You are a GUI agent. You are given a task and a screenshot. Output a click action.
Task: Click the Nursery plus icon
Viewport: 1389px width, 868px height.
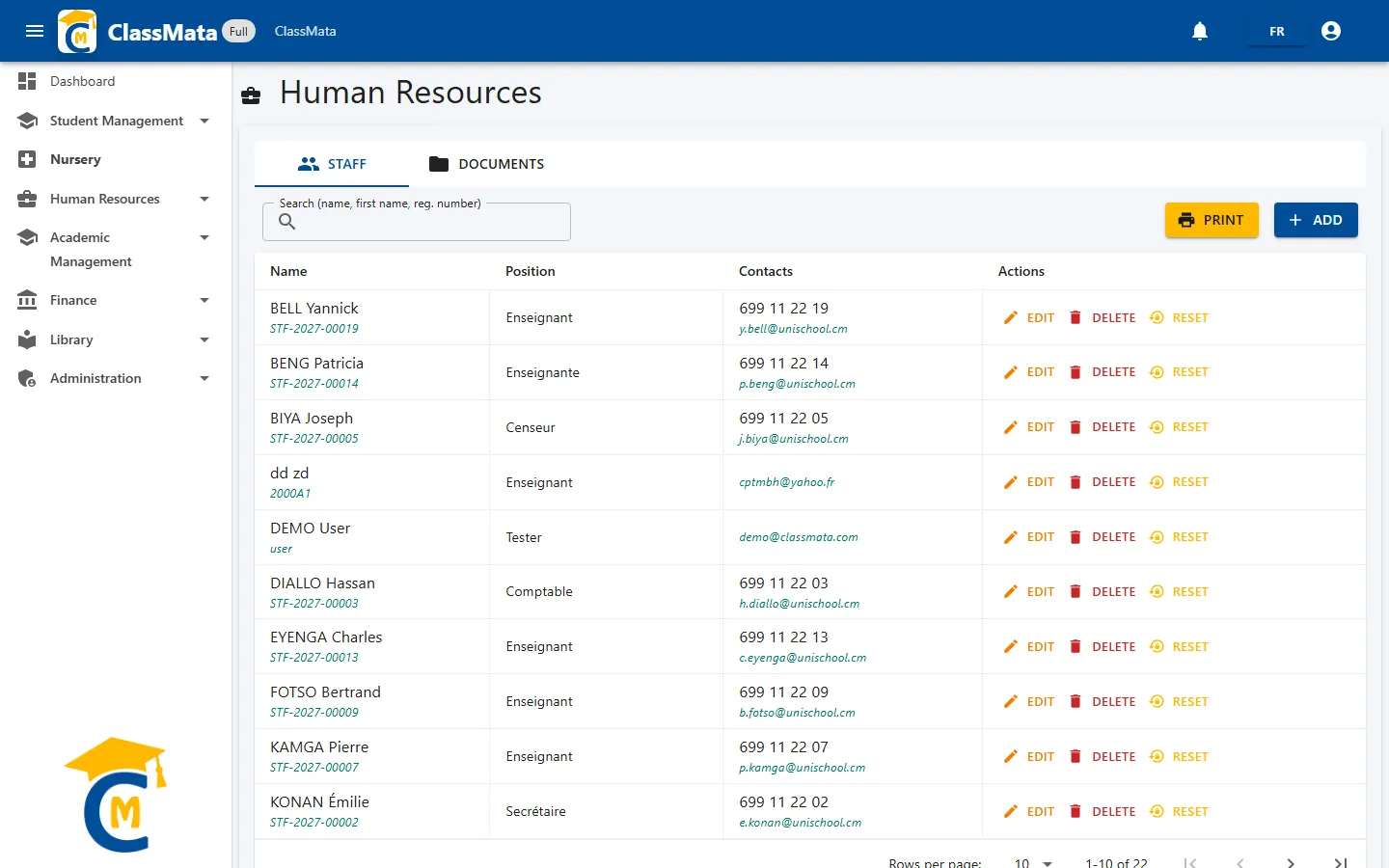pos(27,159)
